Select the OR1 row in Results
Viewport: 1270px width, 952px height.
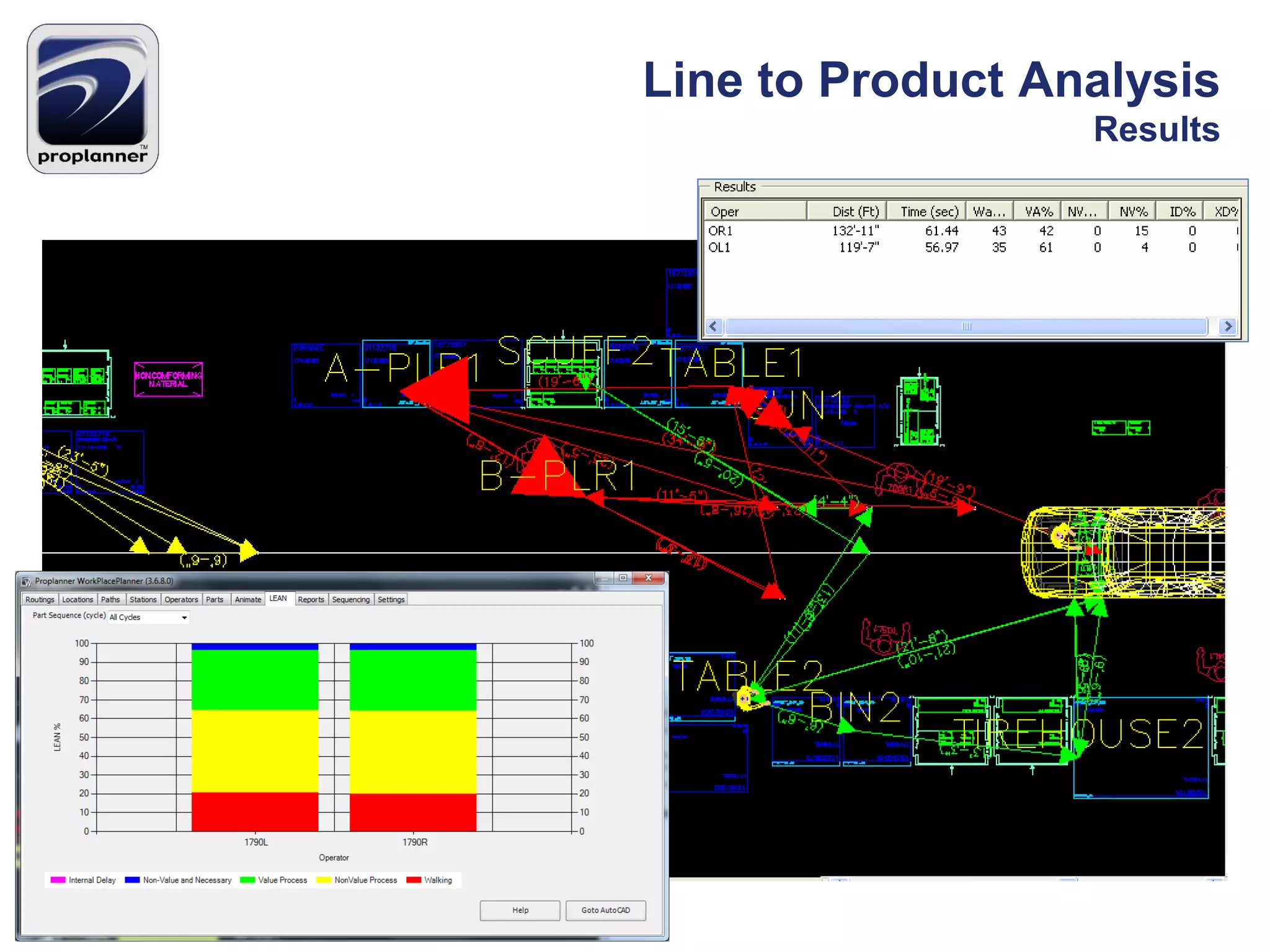(x=721, y=231)
